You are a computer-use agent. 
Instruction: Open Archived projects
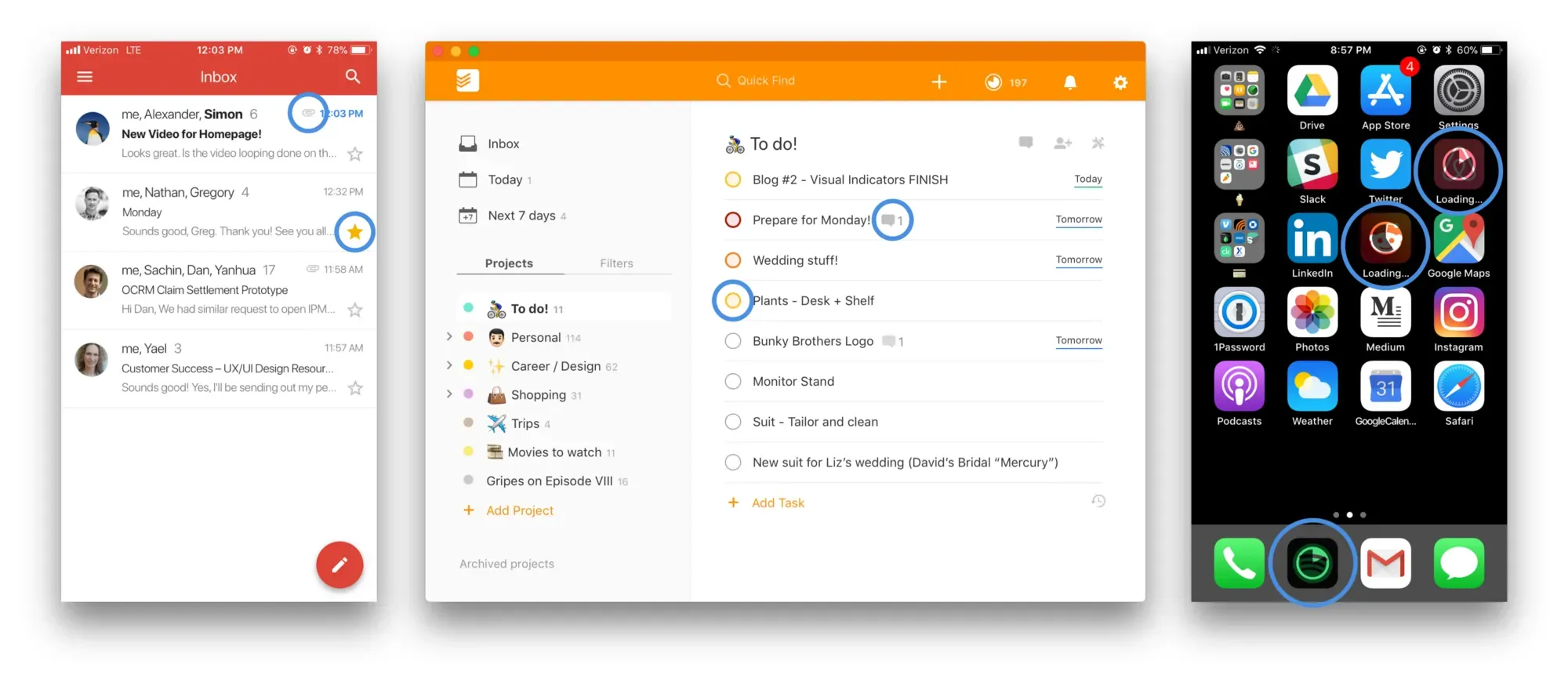coord(506,564)
